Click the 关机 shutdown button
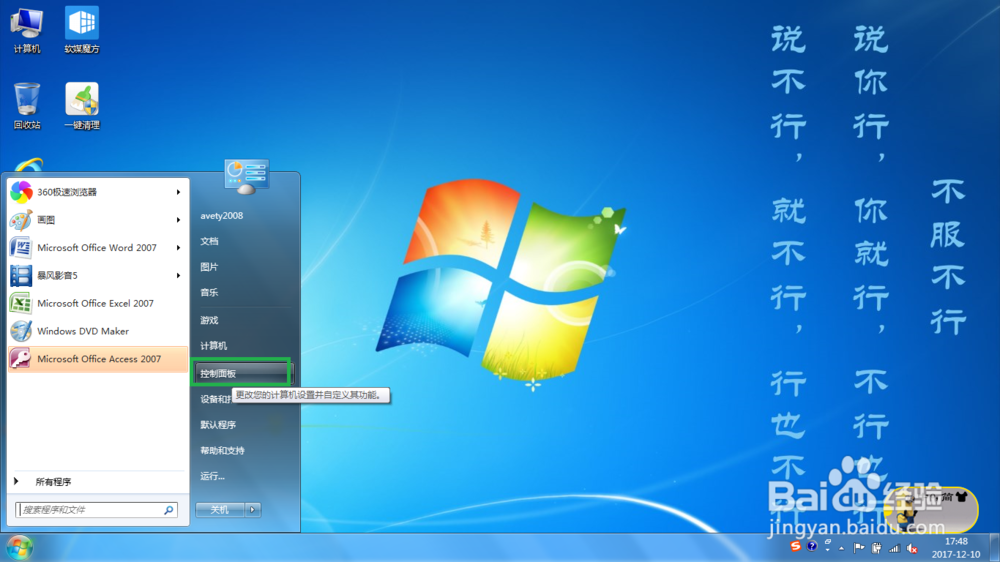 [220, 510]
